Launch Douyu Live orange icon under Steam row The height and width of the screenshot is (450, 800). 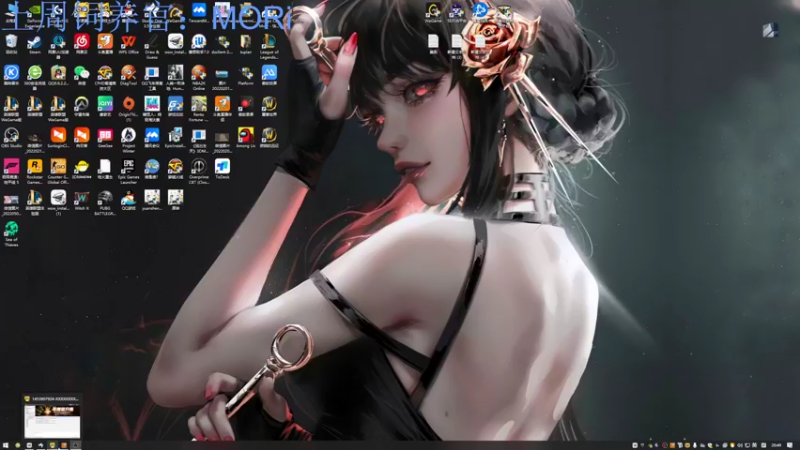(x=105, y=44)
